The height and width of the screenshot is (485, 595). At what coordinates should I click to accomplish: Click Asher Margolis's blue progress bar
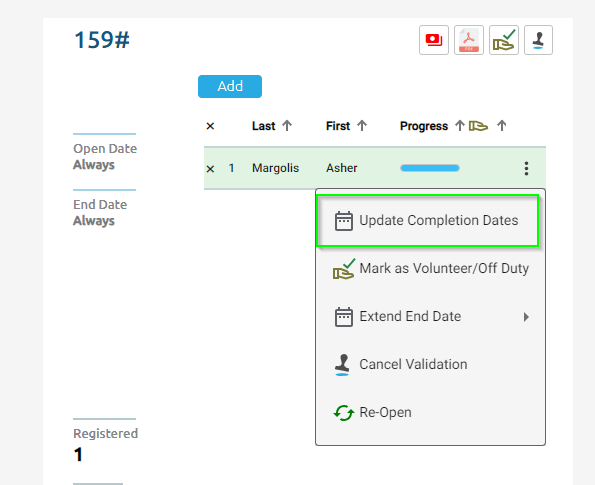point(430,168)
